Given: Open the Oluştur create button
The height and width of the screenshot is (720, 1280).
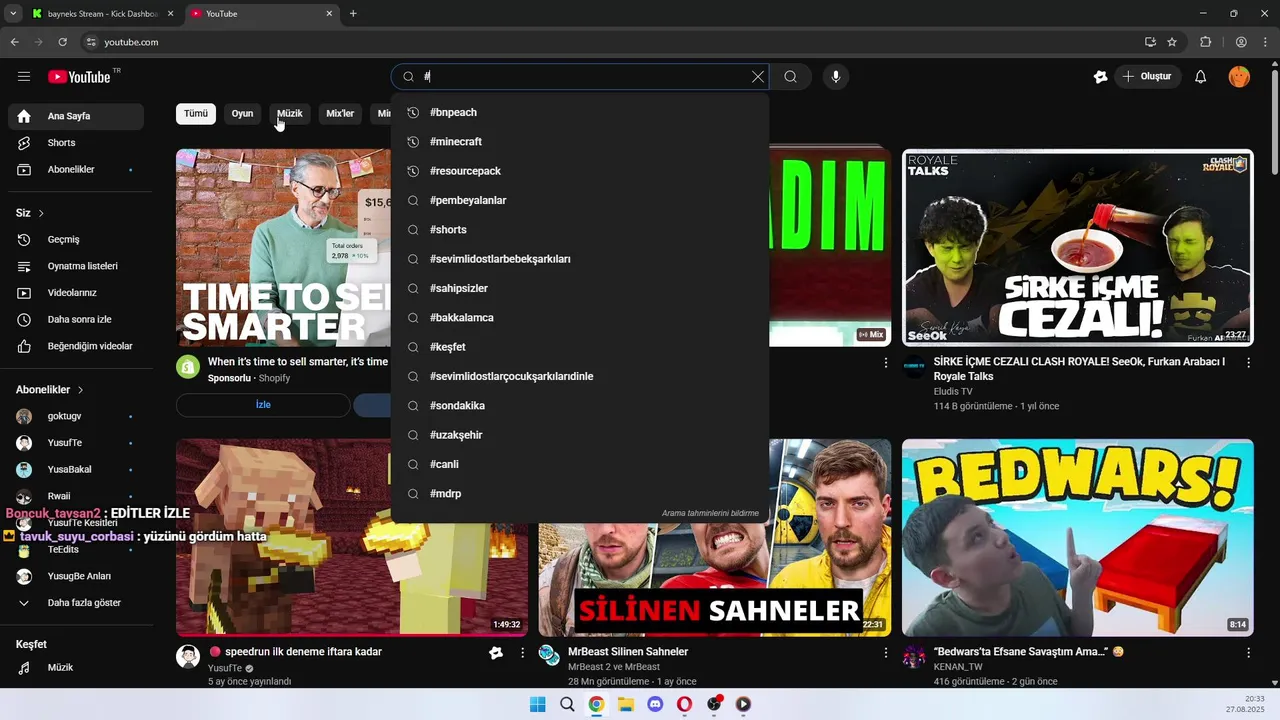Looking at the screenshot, I should pos(1148,77).
